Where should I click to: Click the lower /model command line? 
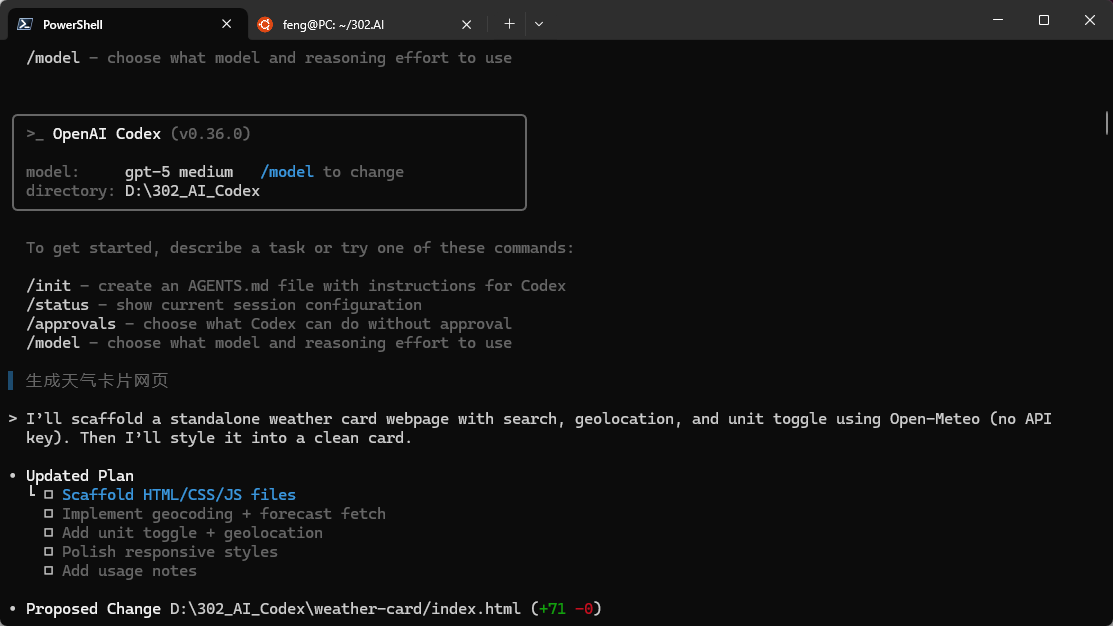[268, 343]
